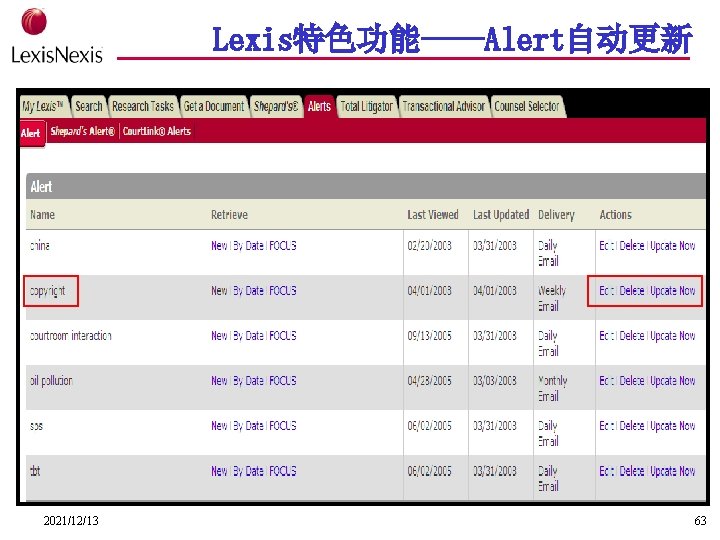Viewport: 720px width, 540px height.
Task: Select the Alert sub-tab
Action: pyautogui.click(x=31, y=133)
